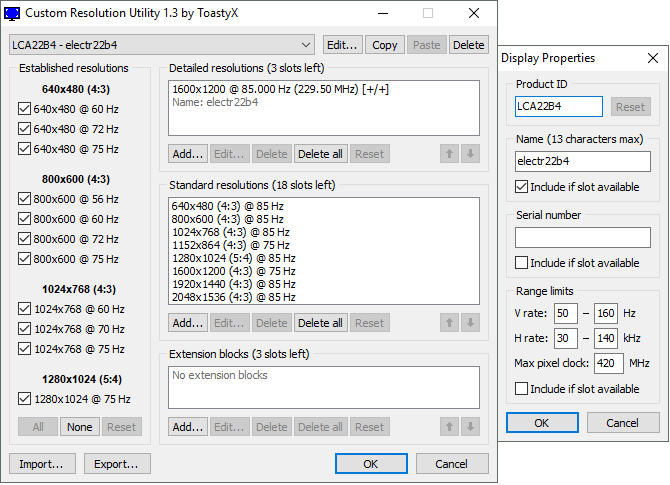
Task: Disable Include if slot available under Name
Action: [523, 186]
